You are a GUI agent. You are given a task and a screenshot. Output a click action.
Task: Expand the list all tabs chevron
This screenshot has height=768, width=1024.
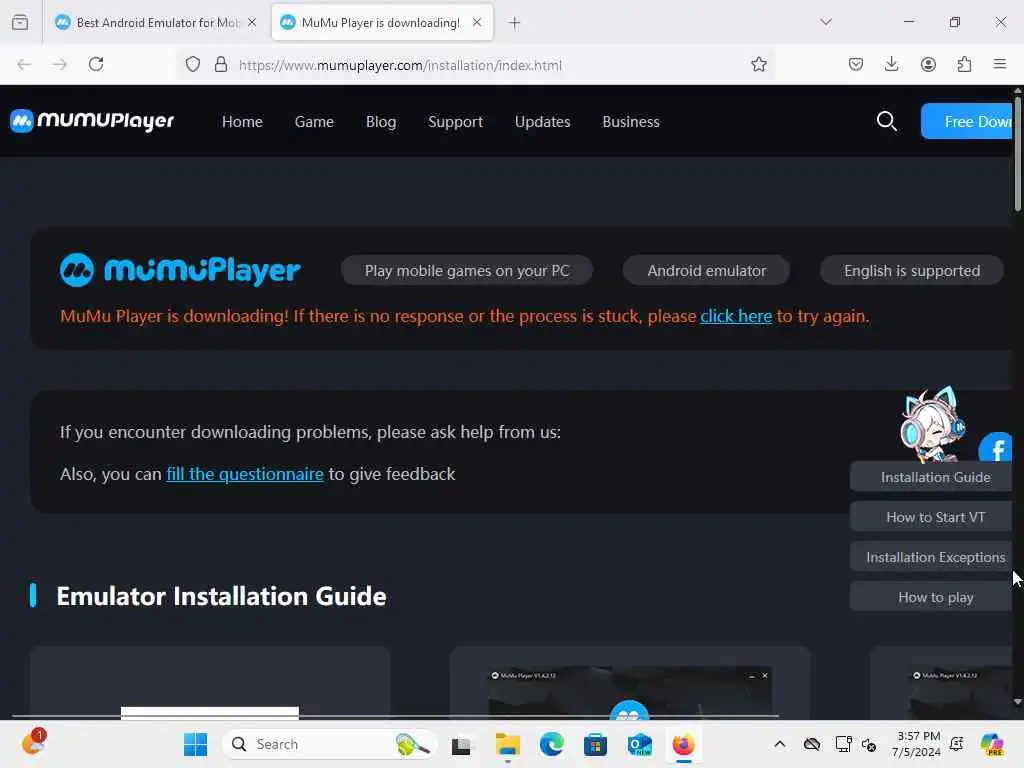pyautogui.click(x=826, y=22)
